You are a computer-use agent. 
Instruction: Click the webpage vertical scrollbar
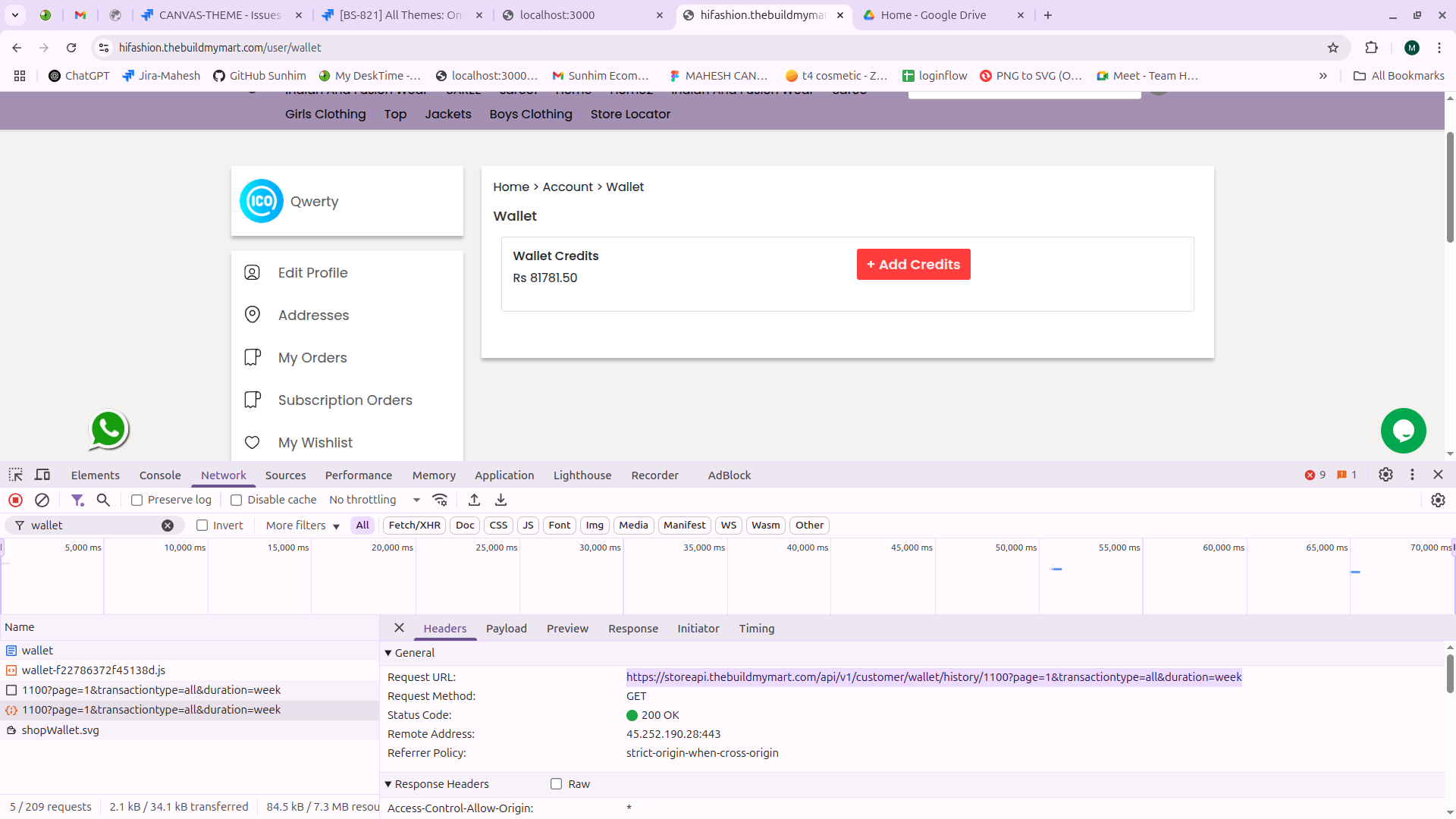tap(1450, 188)
